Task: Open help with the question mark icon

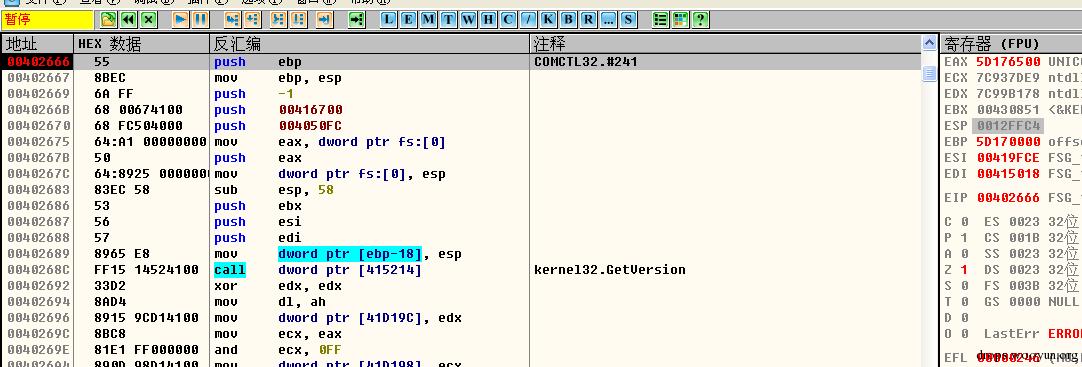Action: pos(700,19)
